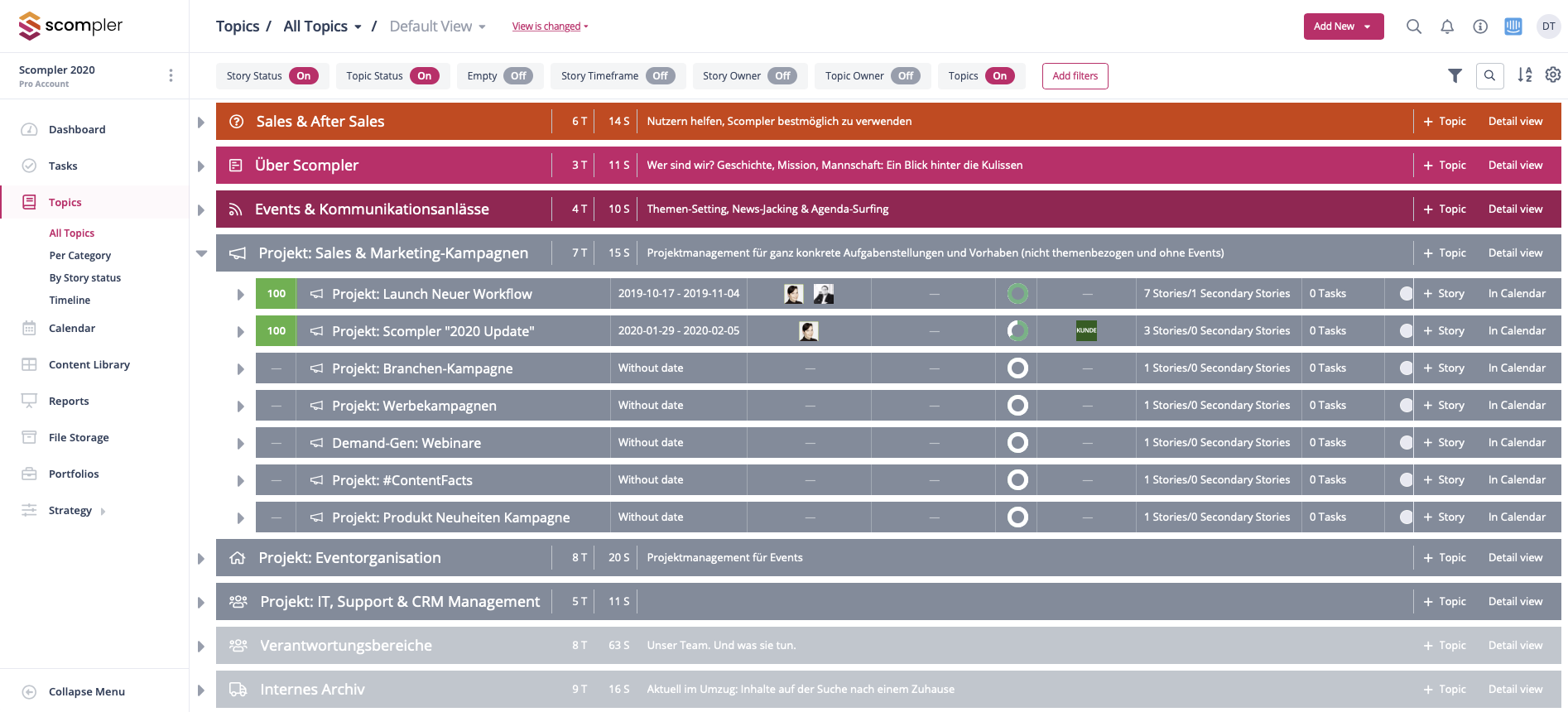Click the notifications bell icon

pos(1447,26)
